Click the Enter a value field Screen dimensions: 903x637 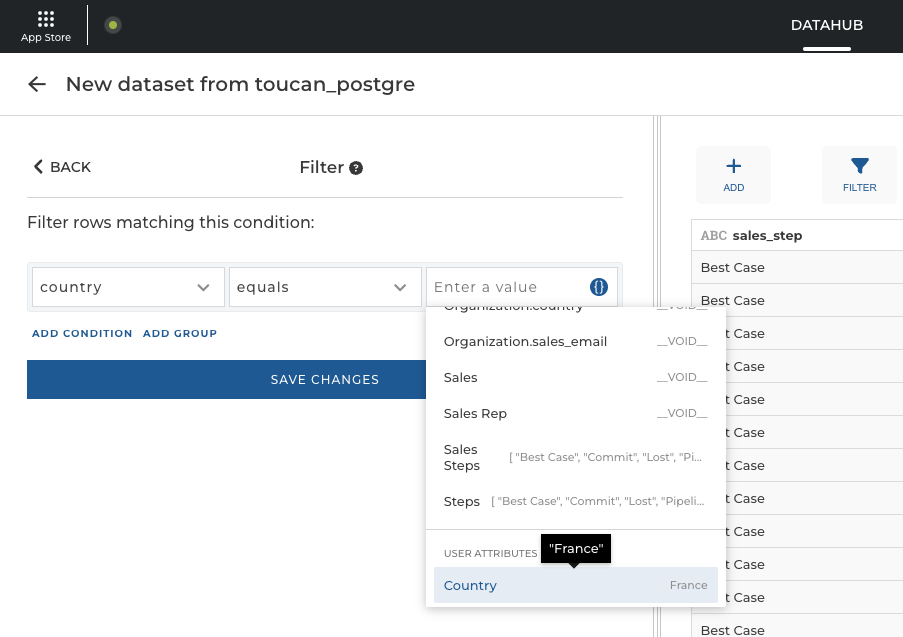click(x=505, y=287)
